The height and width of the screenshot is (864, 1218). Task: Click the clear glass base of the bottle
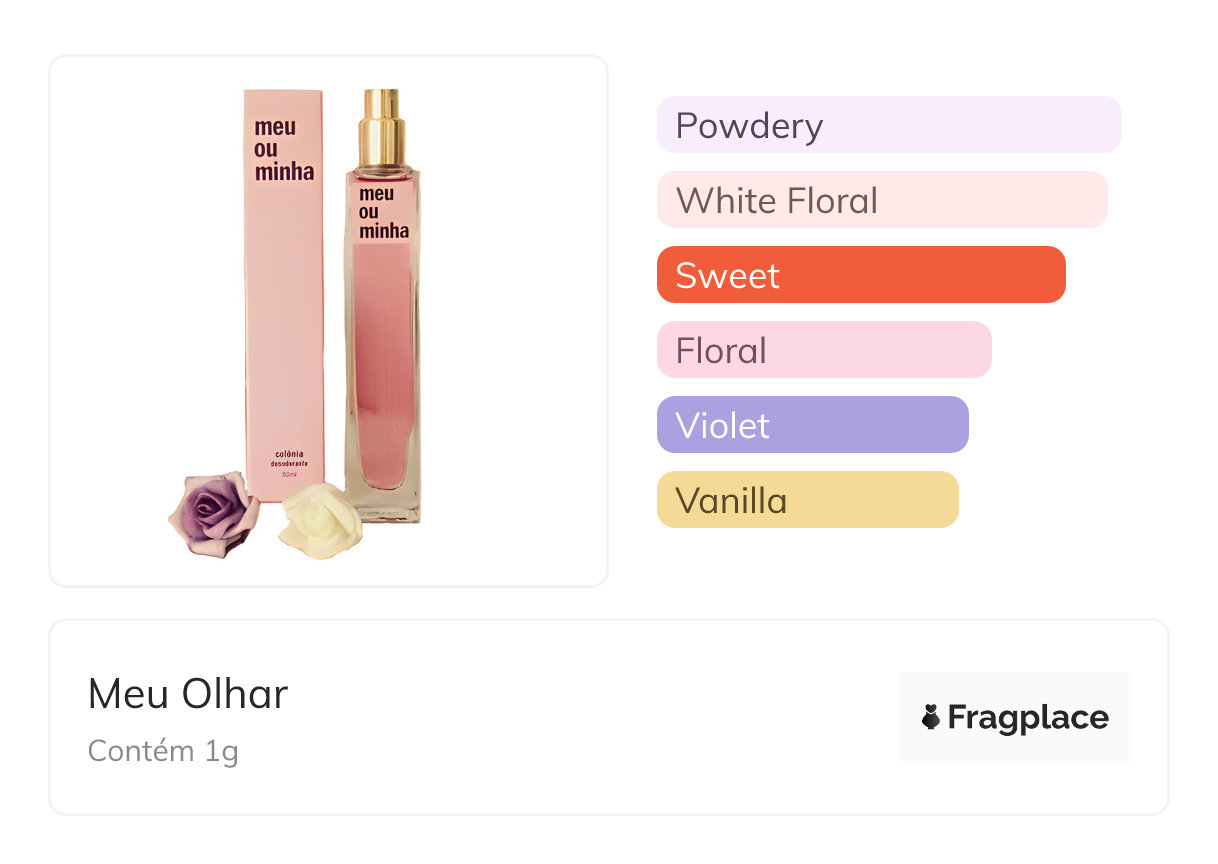(384, 506)
